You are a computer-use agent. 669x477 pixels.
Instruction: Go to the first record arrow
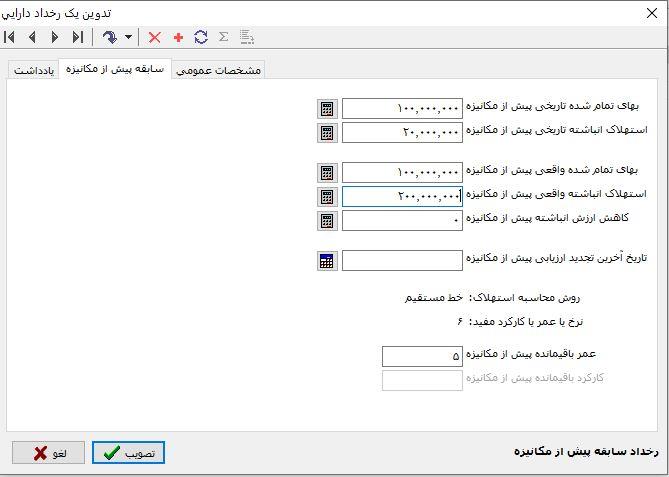point(10,37)
